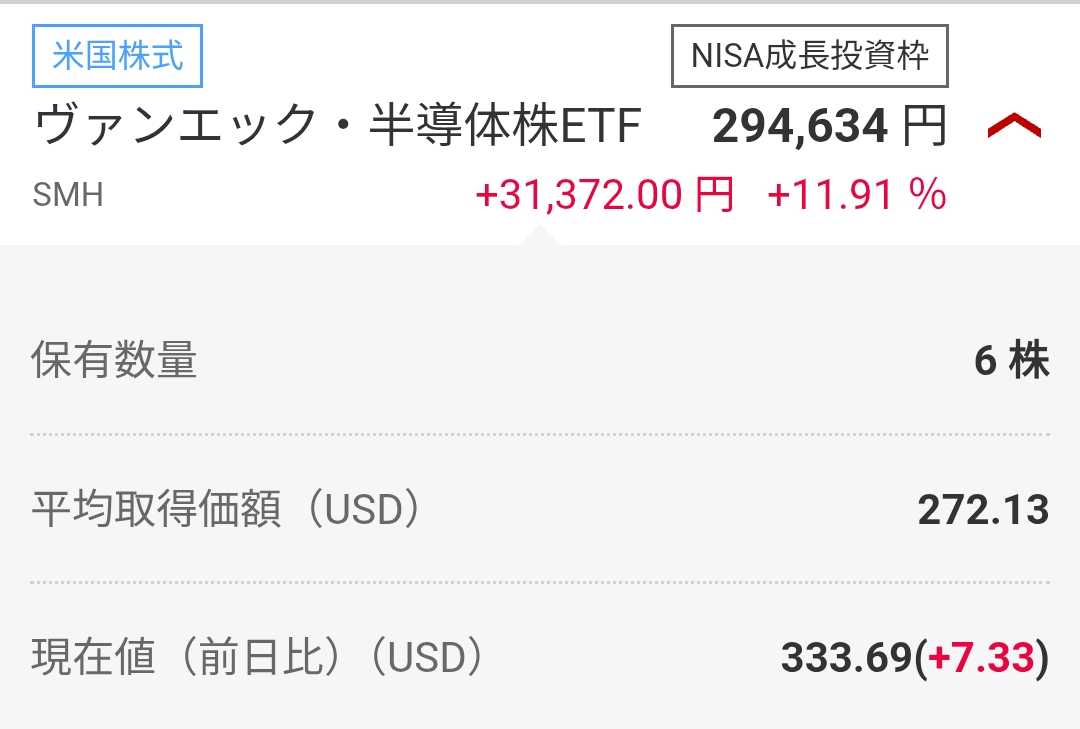Click the small triangle pointer under the header
Image resolution: width=1080 pixels, height=729 pixels.
point(541,236)
